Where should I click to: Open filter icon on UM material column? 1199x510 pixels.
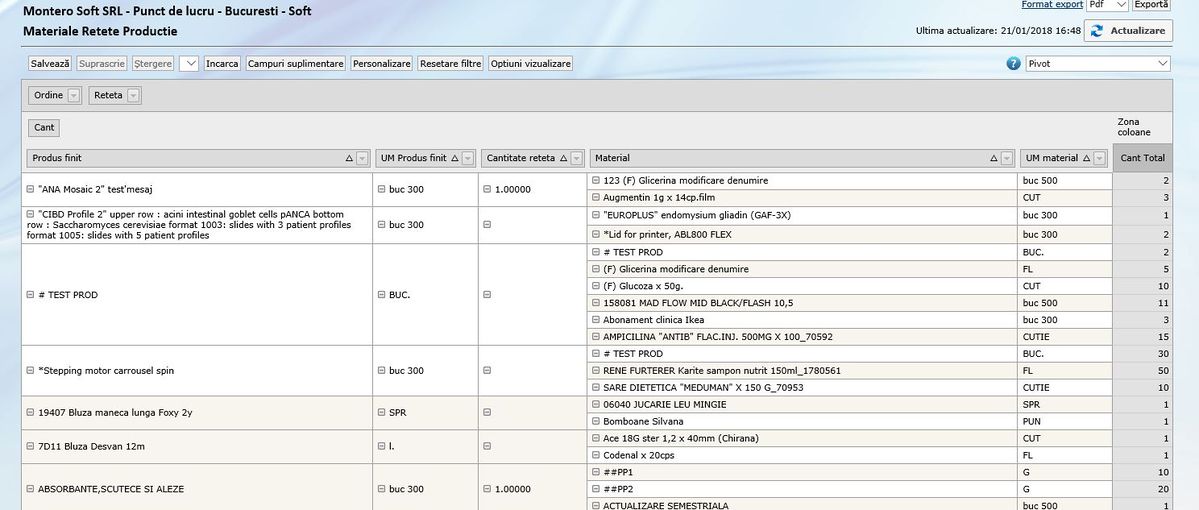point(1100,158)
